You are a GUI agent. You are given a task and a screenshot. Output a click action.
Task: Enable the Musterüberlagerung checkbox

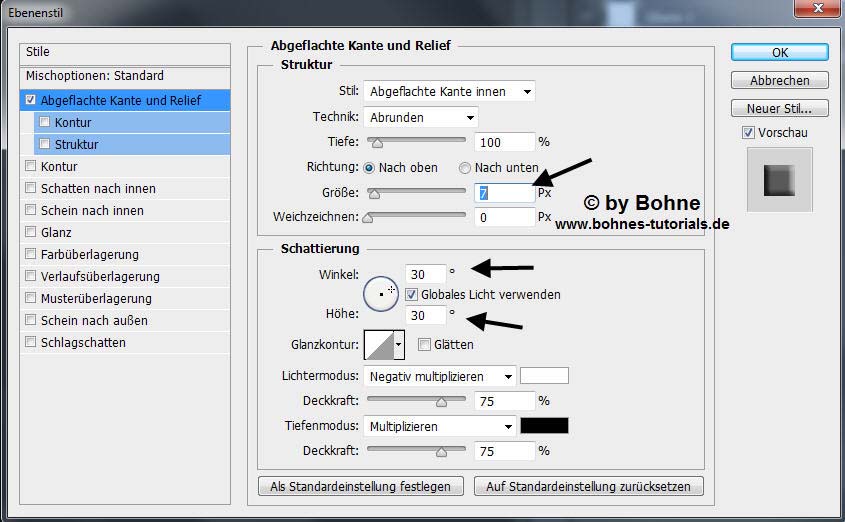click(31, 298)
